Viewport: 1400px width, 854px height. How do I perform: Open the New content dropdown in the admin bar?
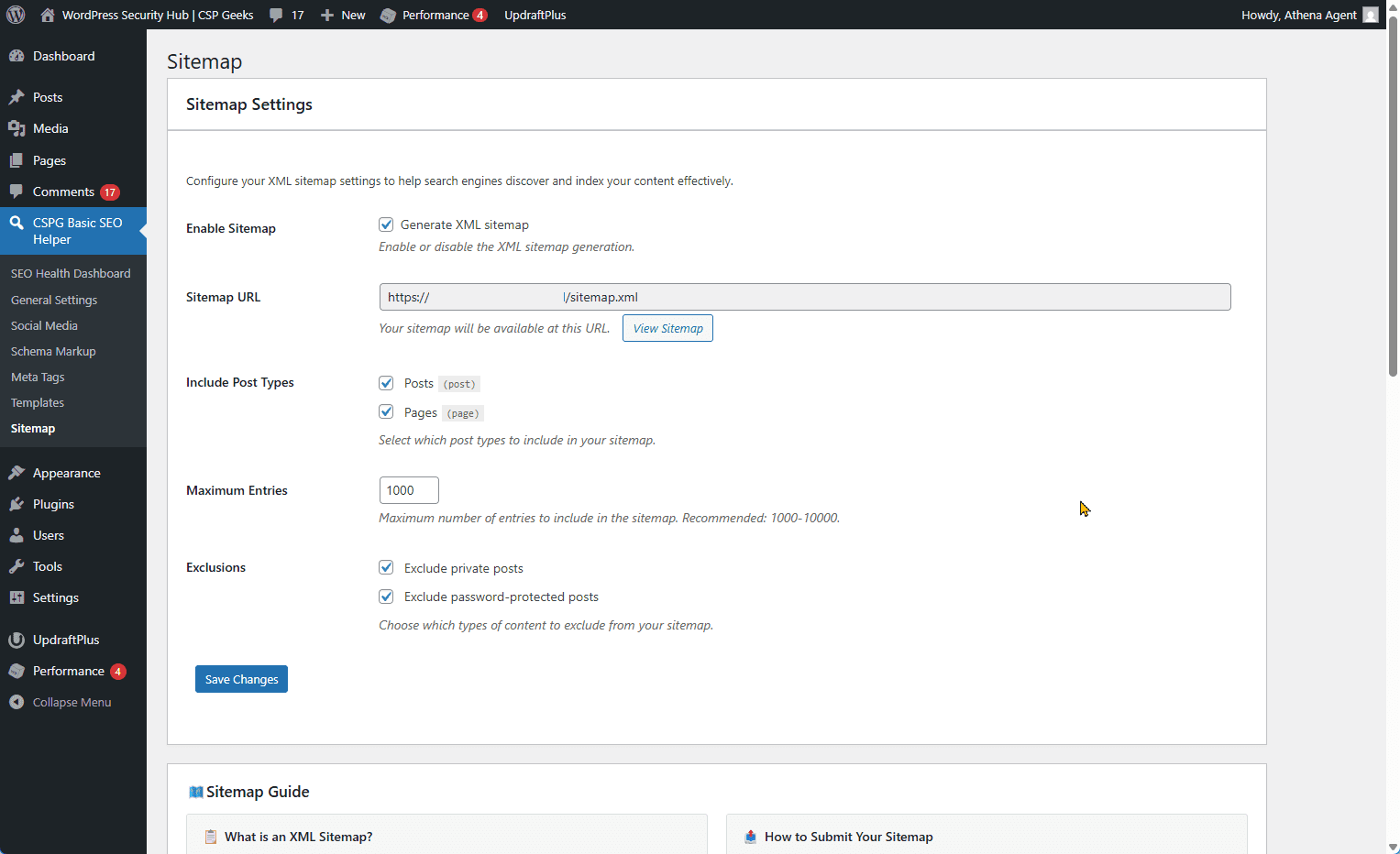tap(342, 14)
